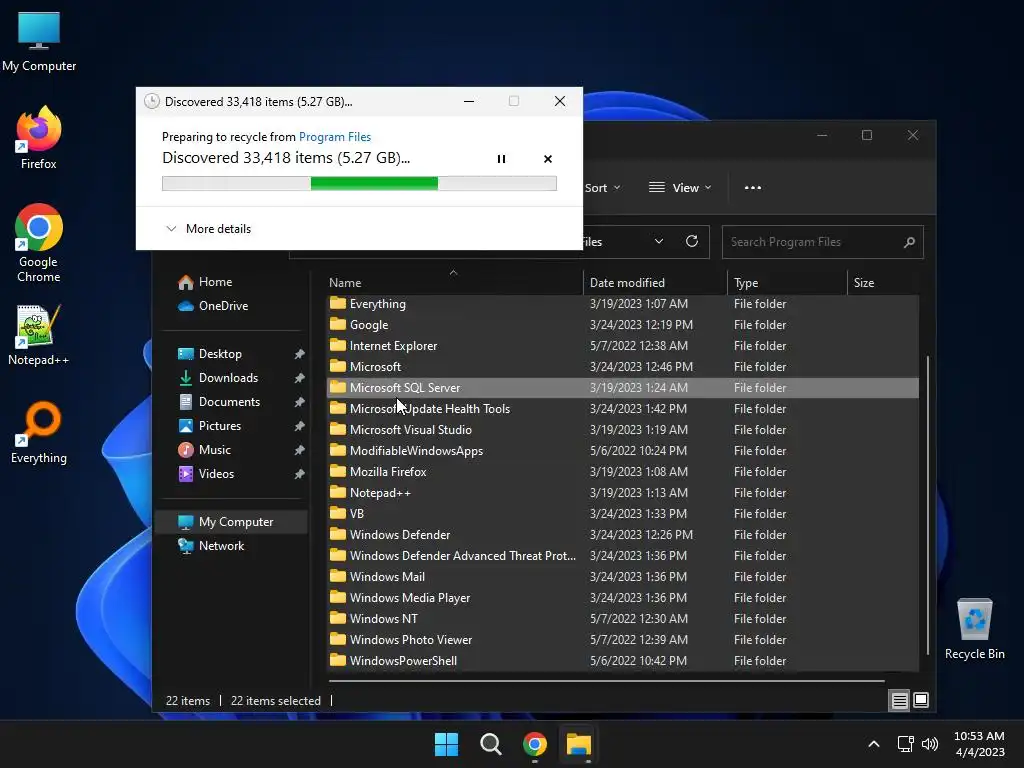The width and height of the screenshot is (1024, 768).
Task: Open the See more ellipsis menu
Action: coord(752,188)
